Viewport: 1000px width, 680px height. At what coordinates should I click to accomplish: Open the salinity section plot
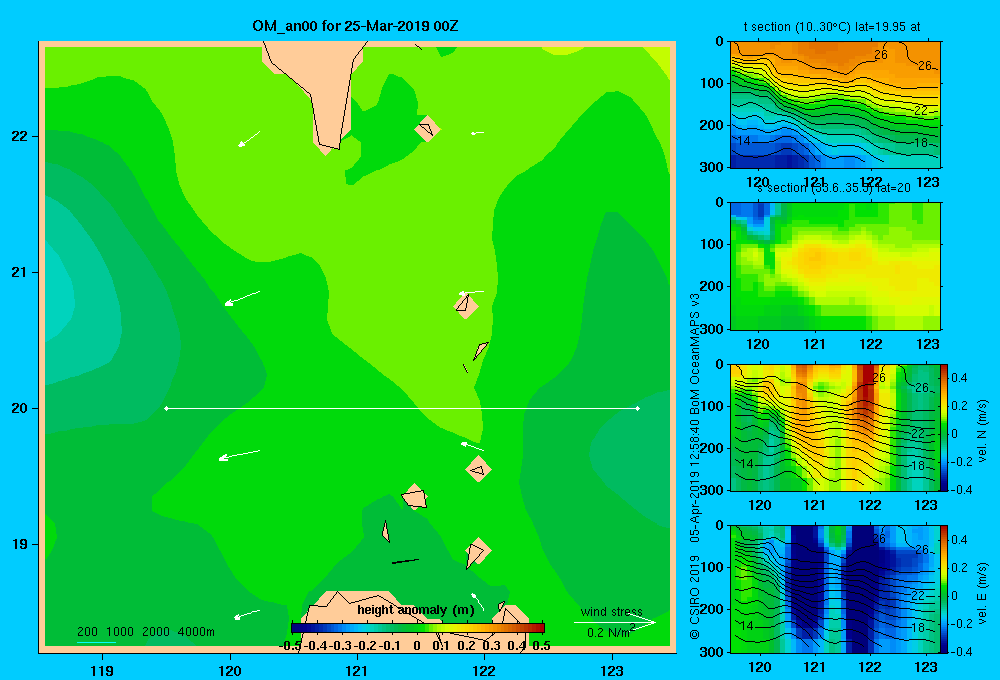click(x=835, y=266)
